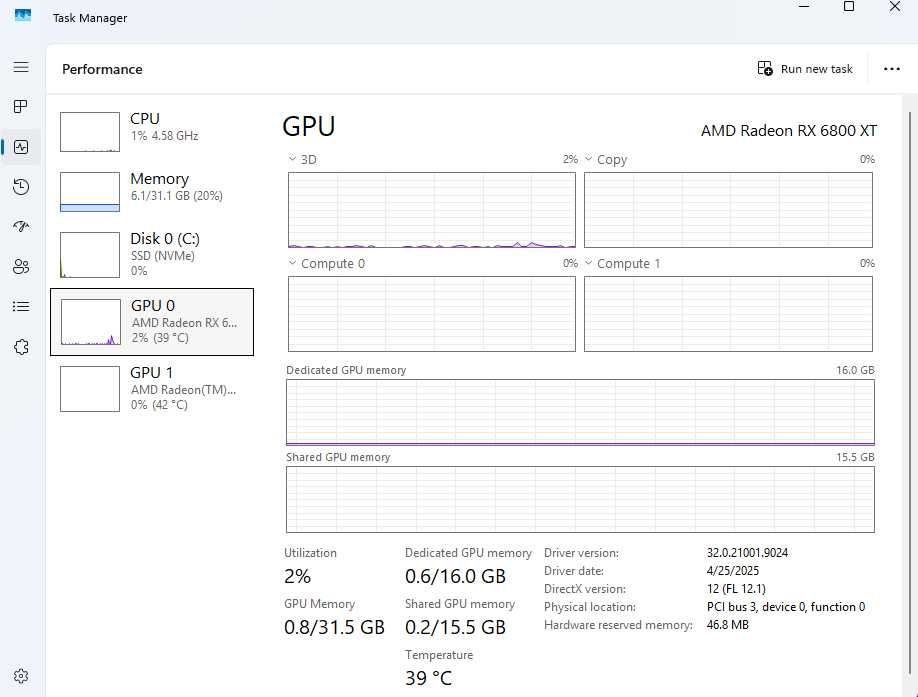Click the 15.5 GB shared memory maximum label
The image size is (918, 697).
click(x=855, y=457)
